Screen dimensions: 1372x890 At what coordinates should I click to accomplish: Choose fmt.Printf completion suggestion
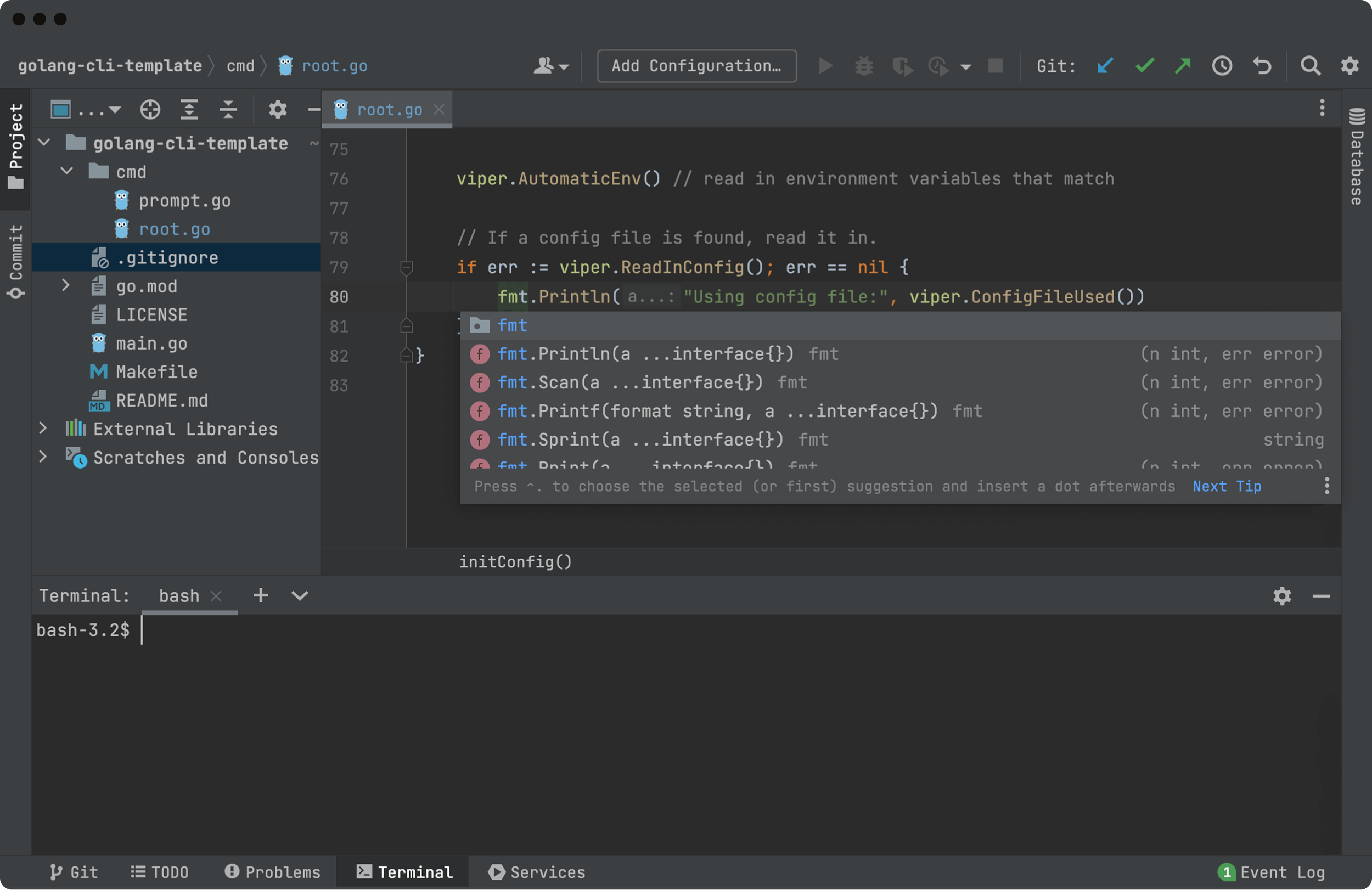(x=717, y=411)
